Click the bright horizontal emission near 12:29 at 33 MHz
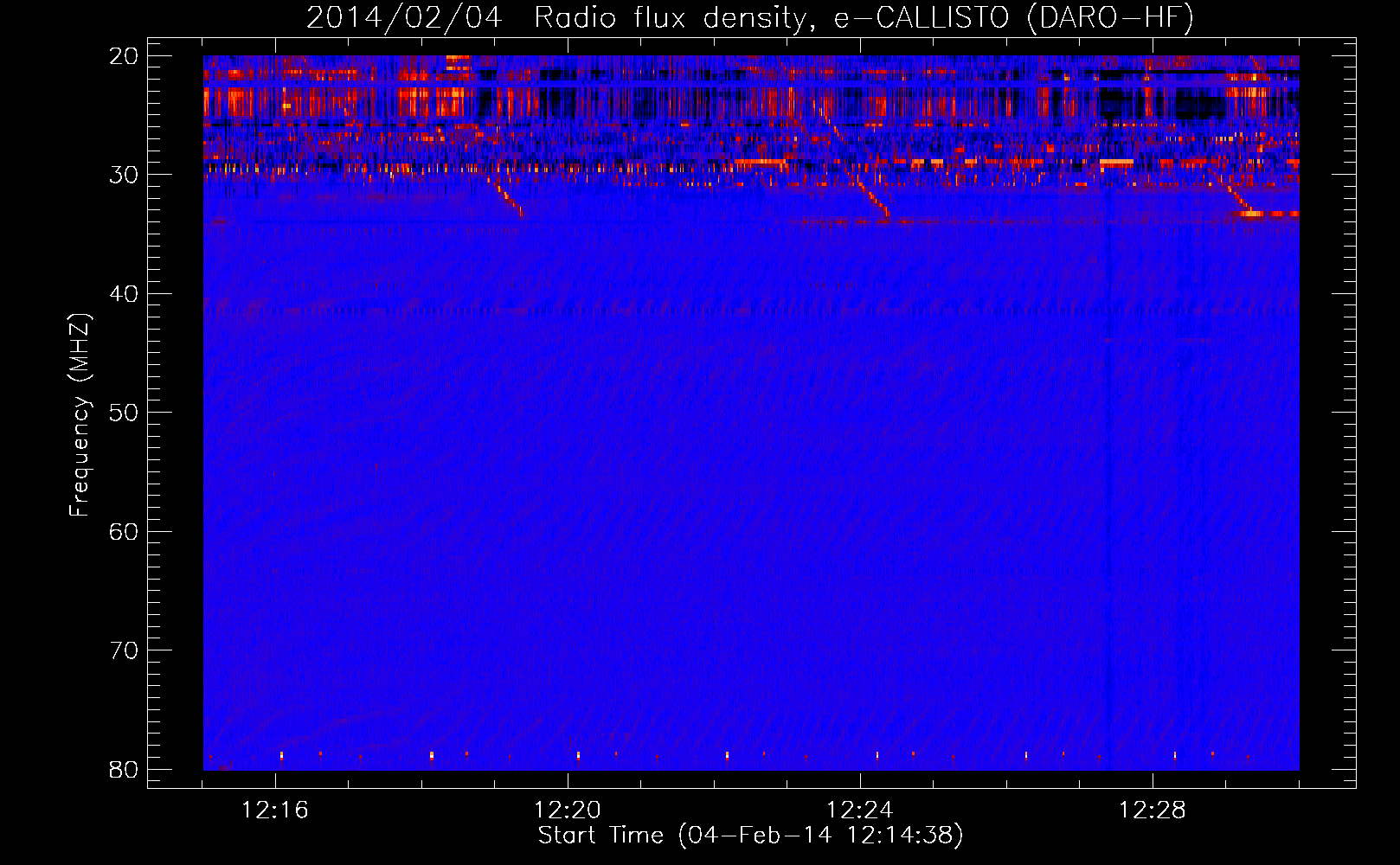Screen dimensions: 1400x865 [1269, 213]
